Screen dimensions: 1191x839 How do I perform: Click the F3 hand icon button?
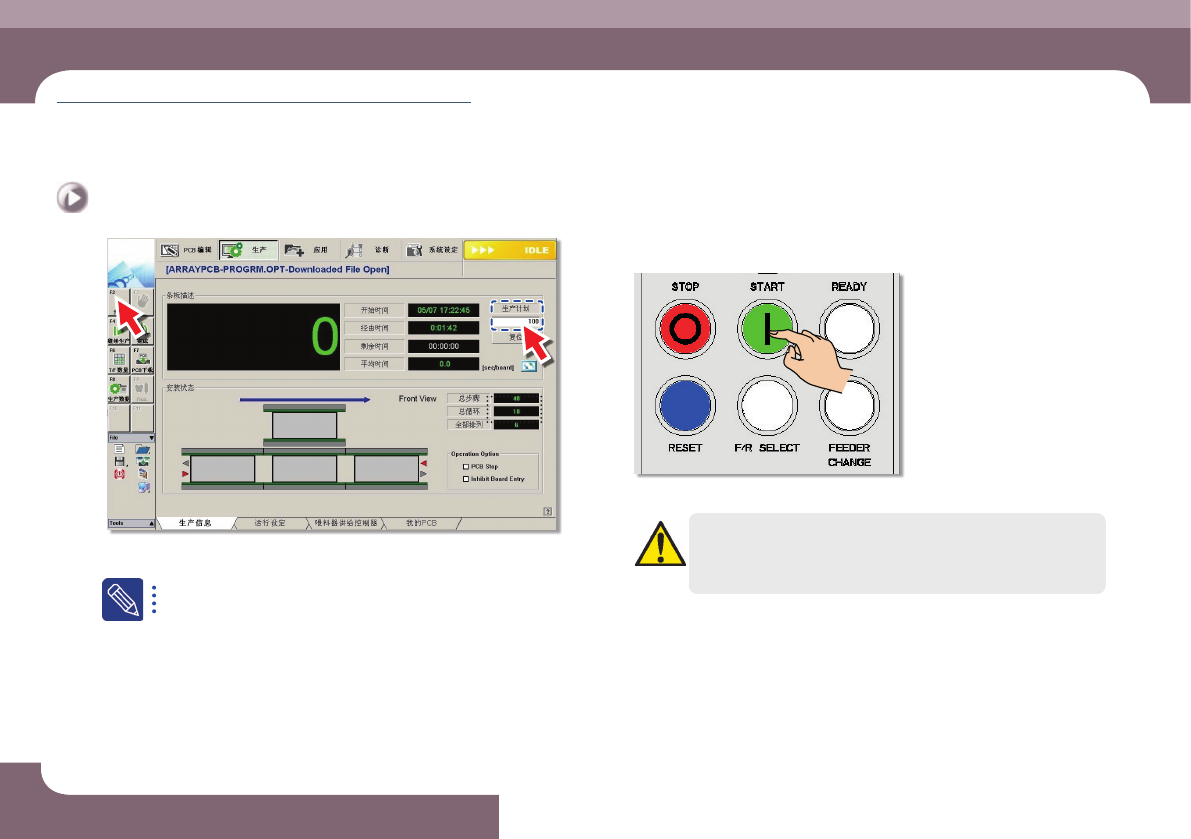[142, 301]
